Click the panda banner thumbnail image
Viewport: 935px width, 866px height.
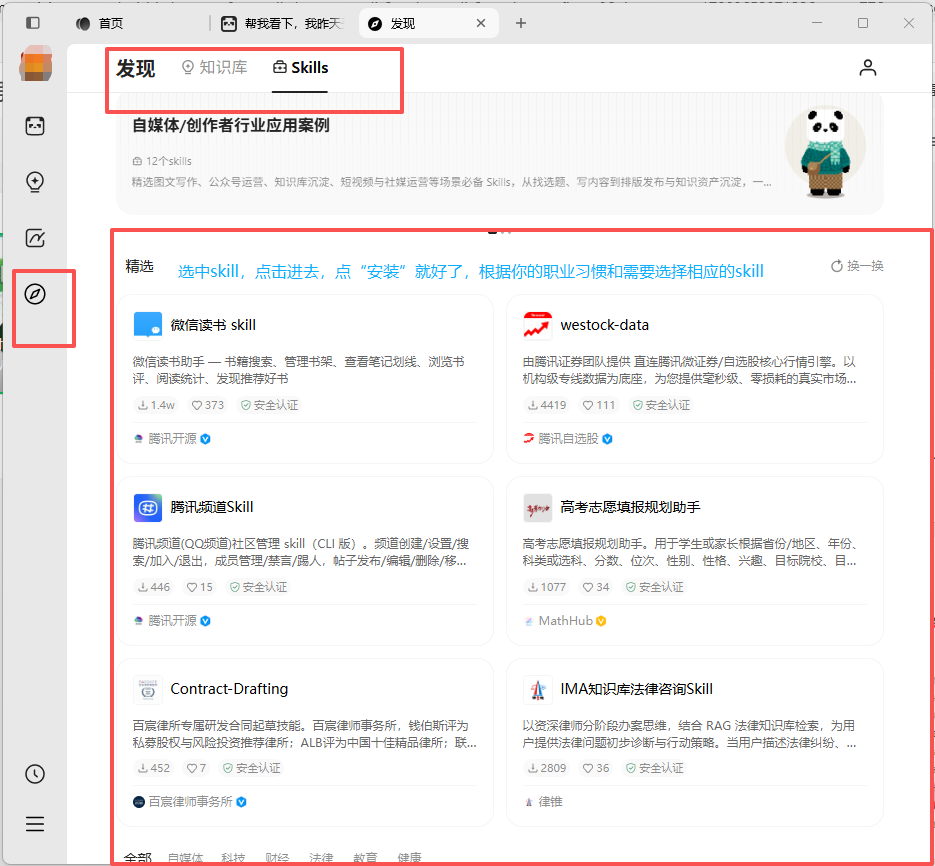click(x=825, y=152)
